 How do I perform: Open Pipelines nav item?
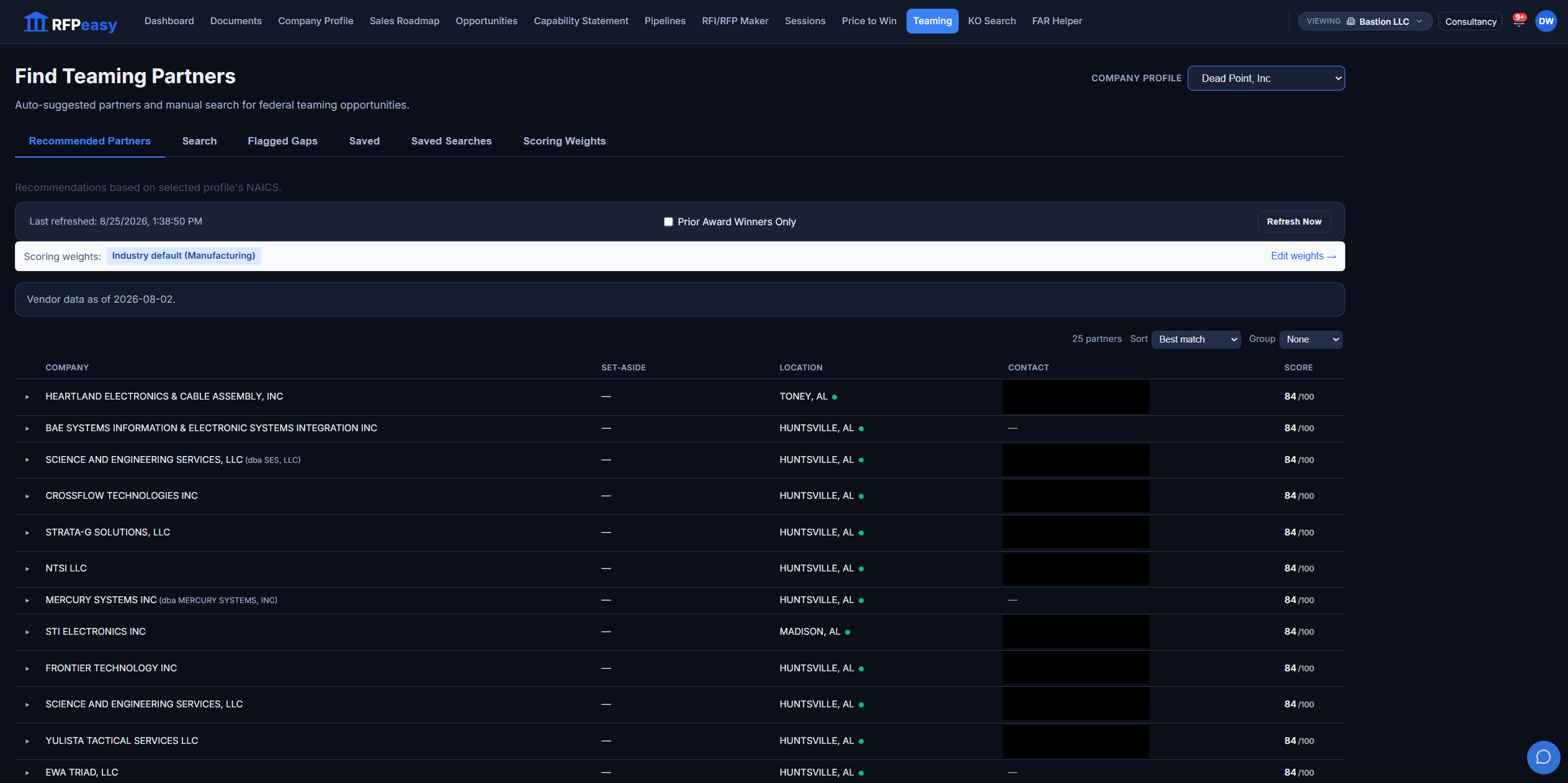point(665,21)
